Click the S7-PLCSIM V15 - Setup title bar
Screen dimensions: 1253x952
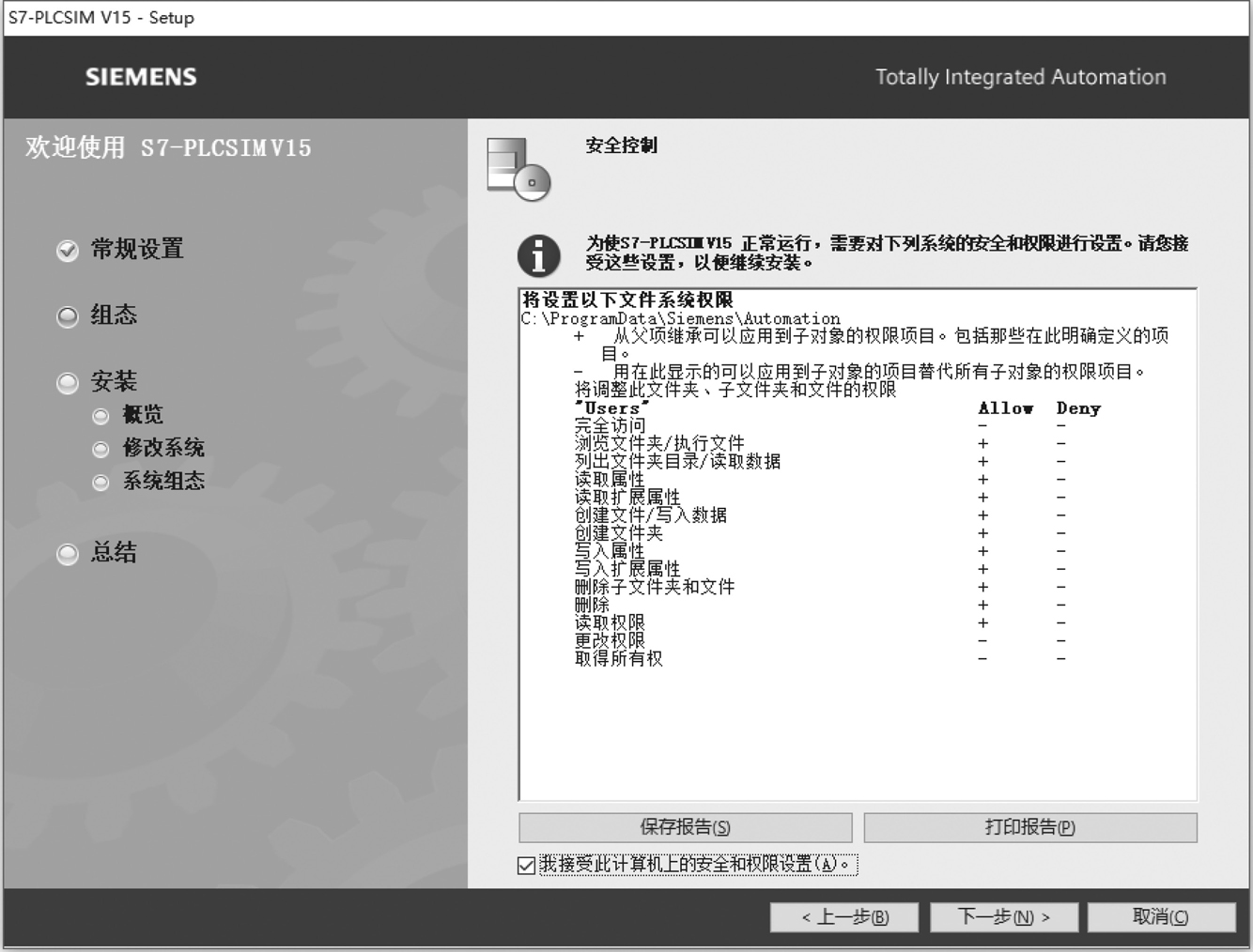point(626,18)
